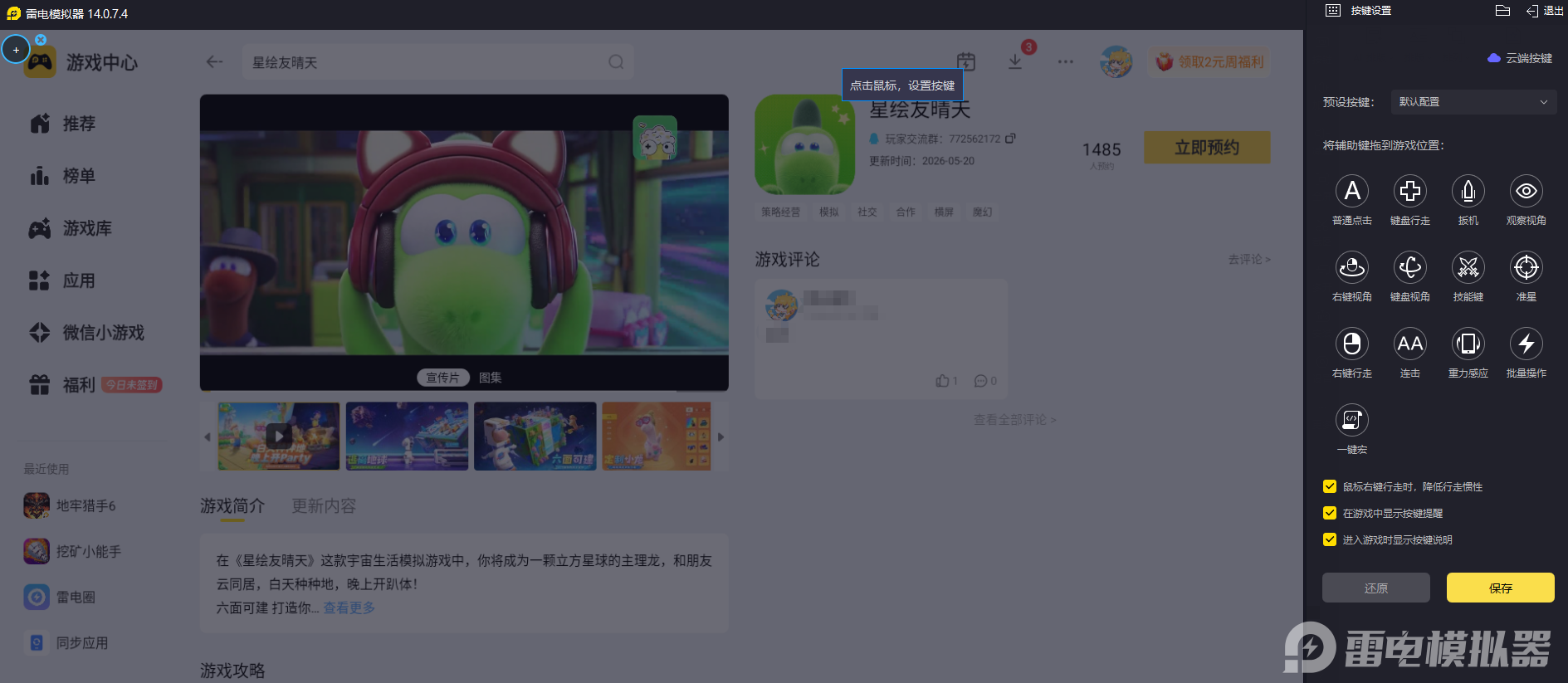Toggle 在游戏中显示按键提醒 checkbox
This screenshot has width=1568, height=683.
(x=1330, y=513)
